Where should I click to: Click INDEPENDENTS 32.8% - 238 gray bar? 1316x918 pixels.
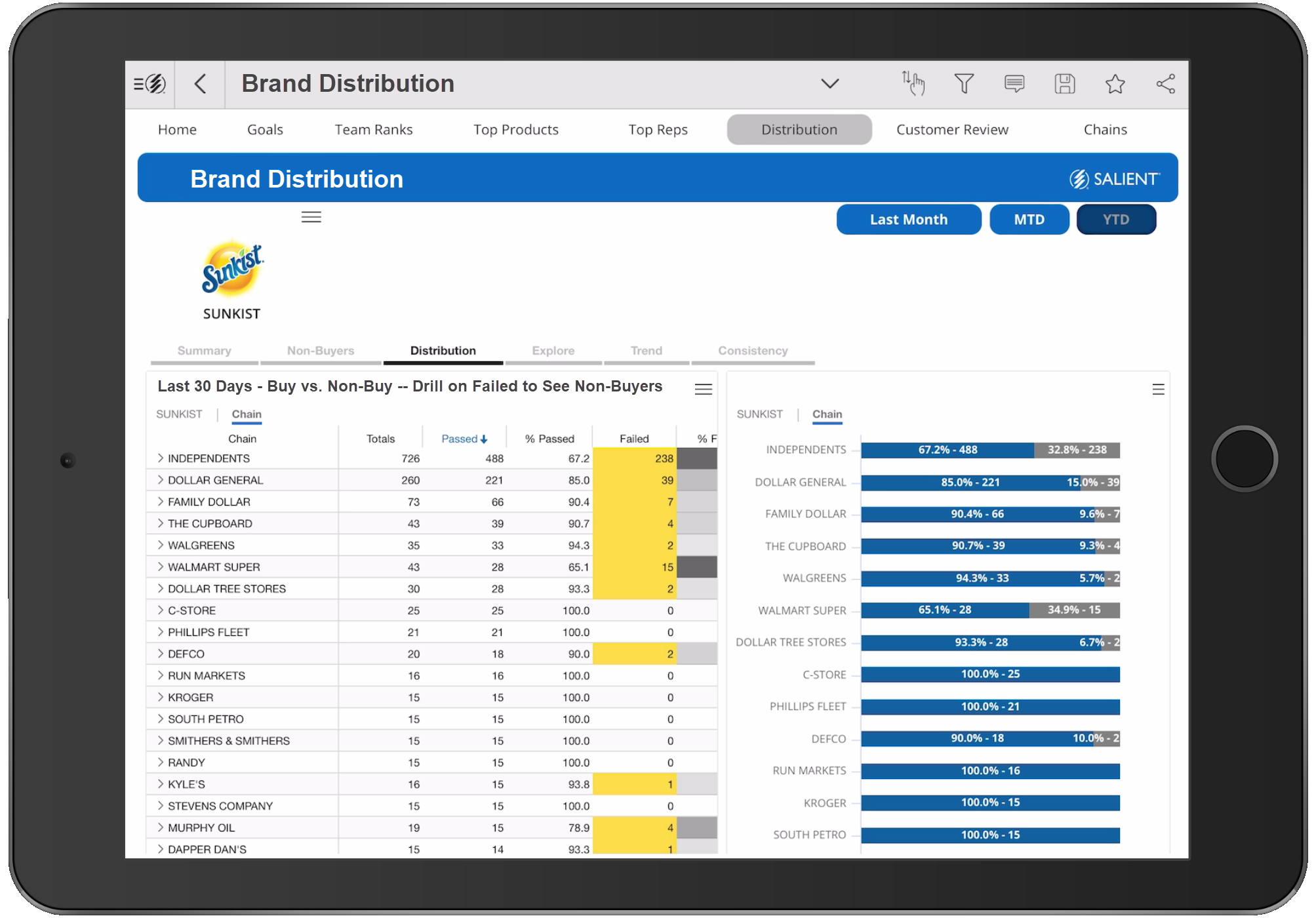tap(1077, 450)
